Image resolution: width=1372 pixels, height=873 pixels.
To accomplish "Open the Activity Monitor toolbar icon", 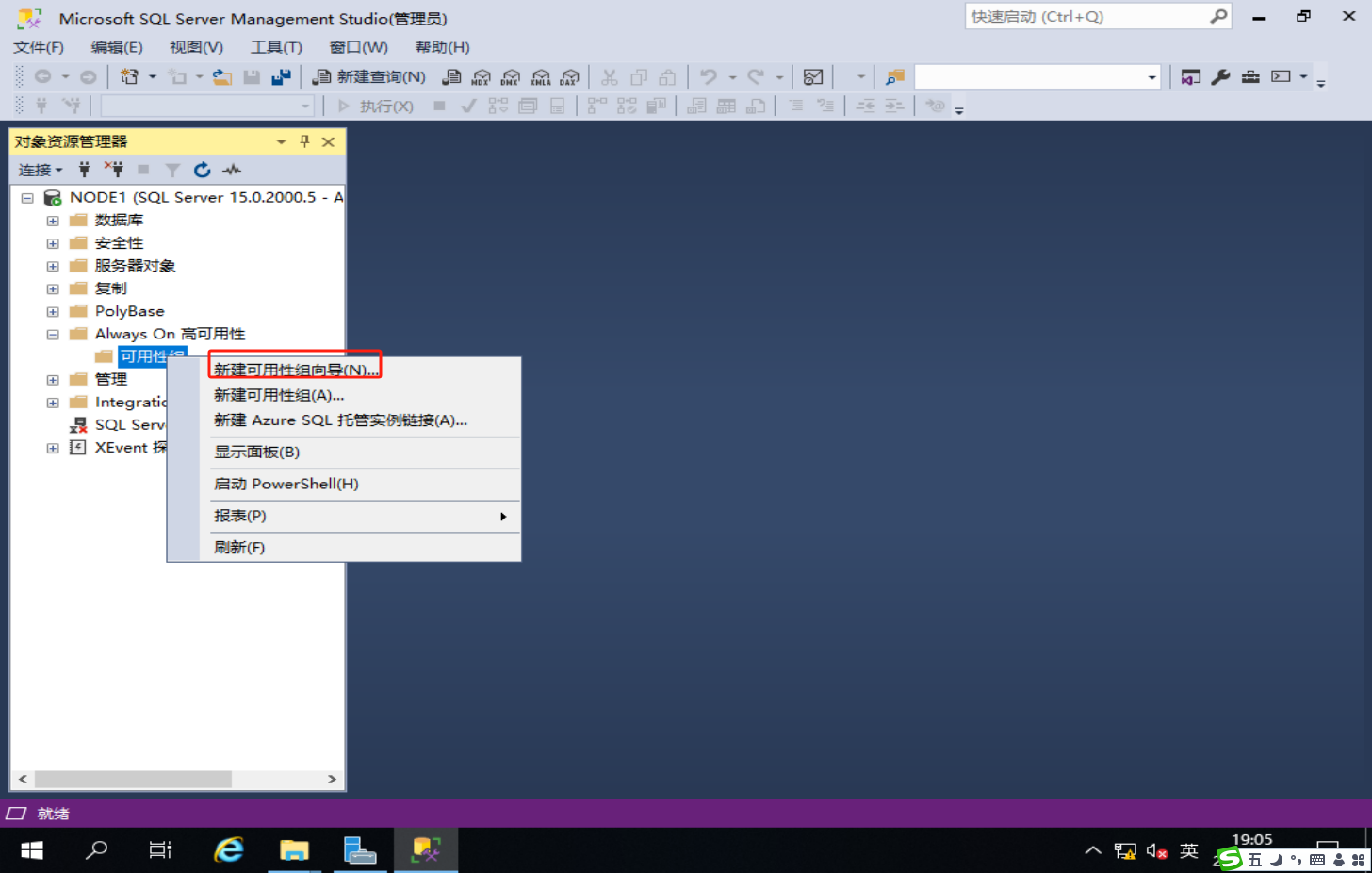I will (813, 77).
